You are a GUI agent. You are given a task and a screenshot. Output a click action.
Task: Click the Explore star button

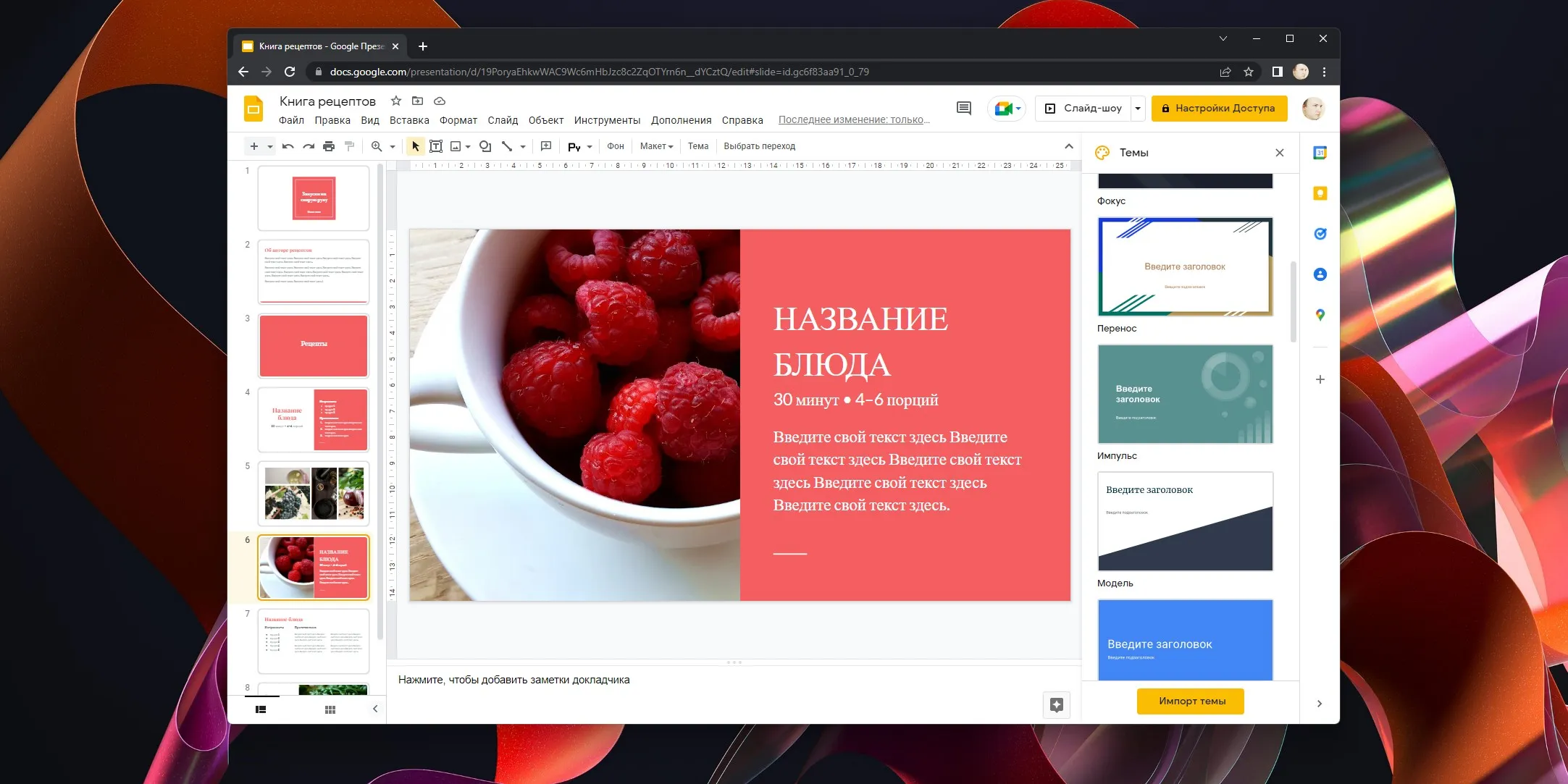(1057, 705)
